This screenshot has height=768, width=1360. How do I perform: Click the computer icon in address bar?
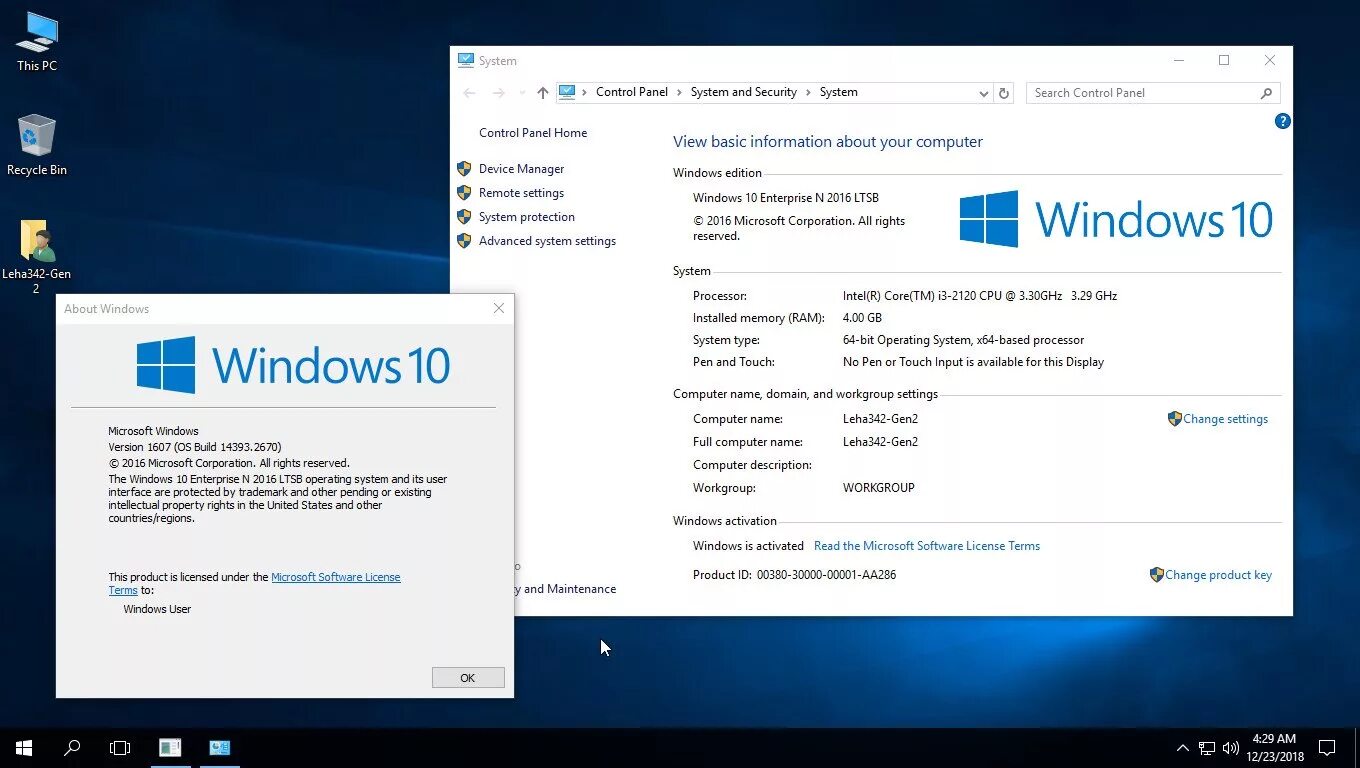pos(567,92)
